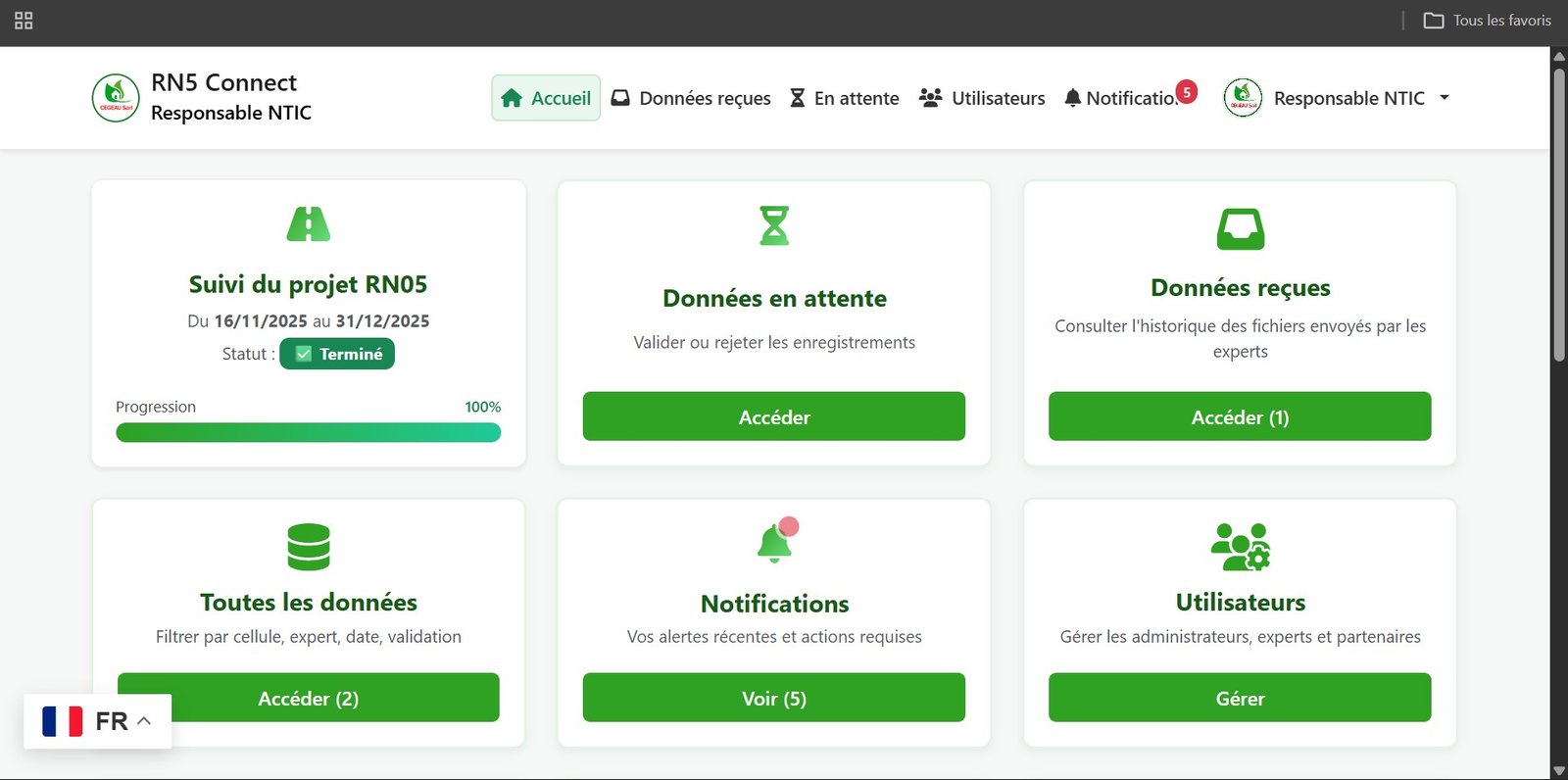
Task: Open Données reçues in navigation bar
Action: [691, 98]
